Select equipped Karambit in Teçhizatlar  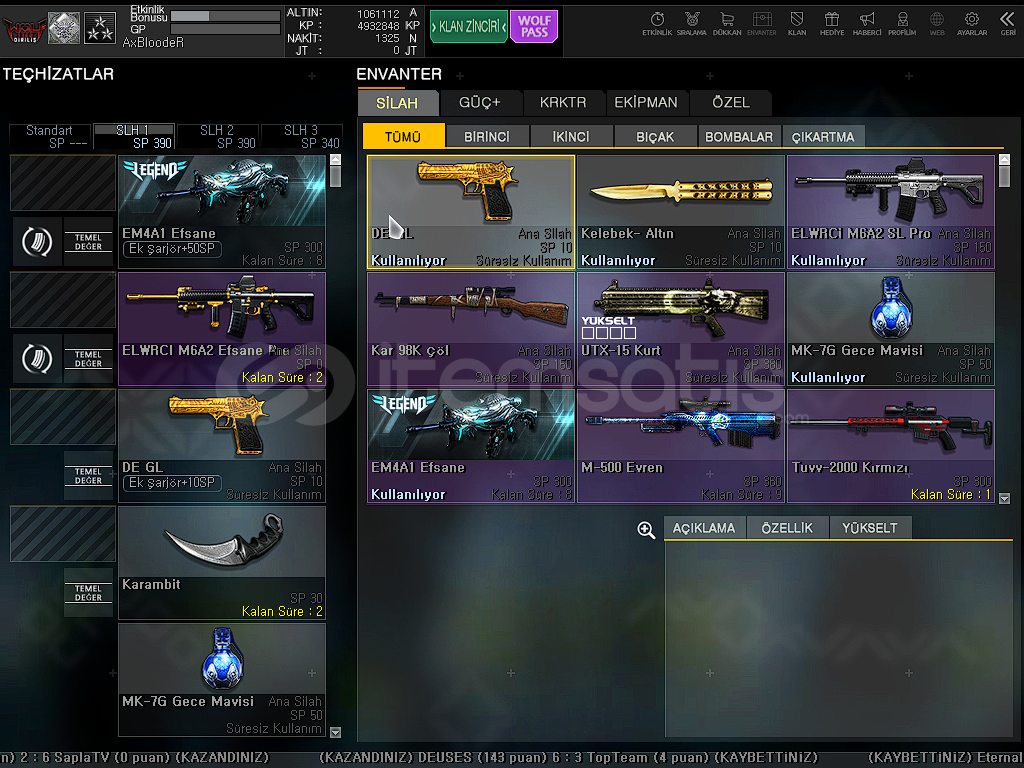point(222,563)
